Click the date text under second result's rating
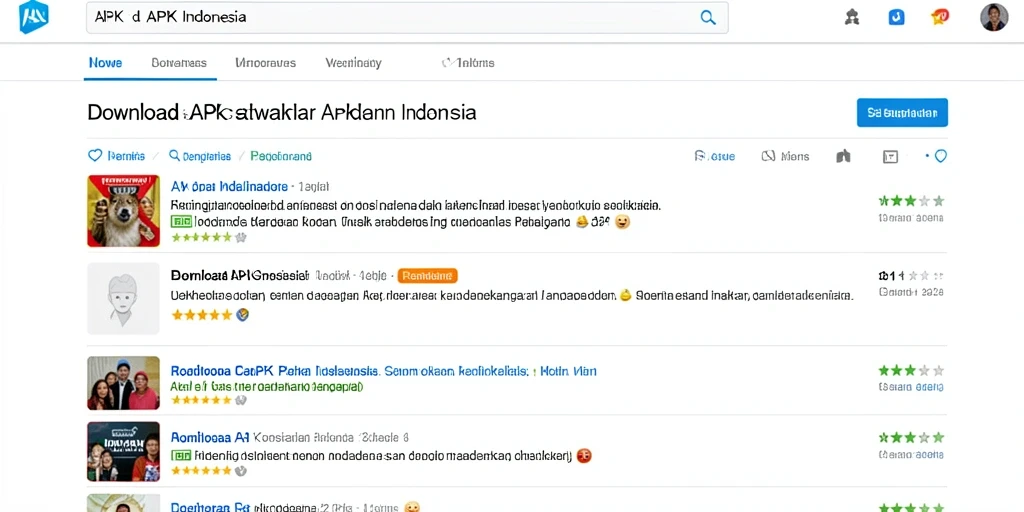The width and height of the screenshot is (1024, 512). [911, 293]
